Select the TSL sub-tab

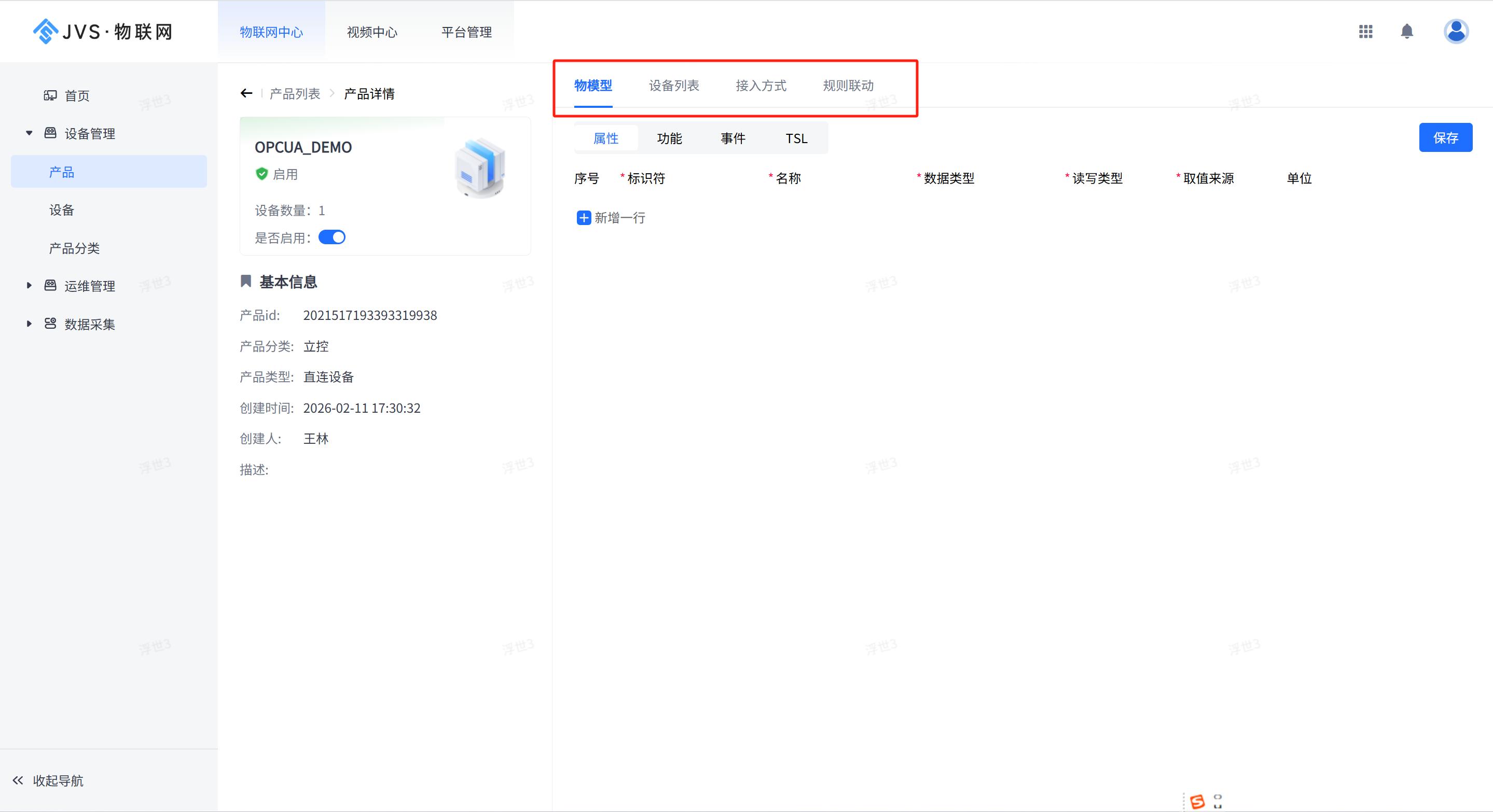click(796, 138)
